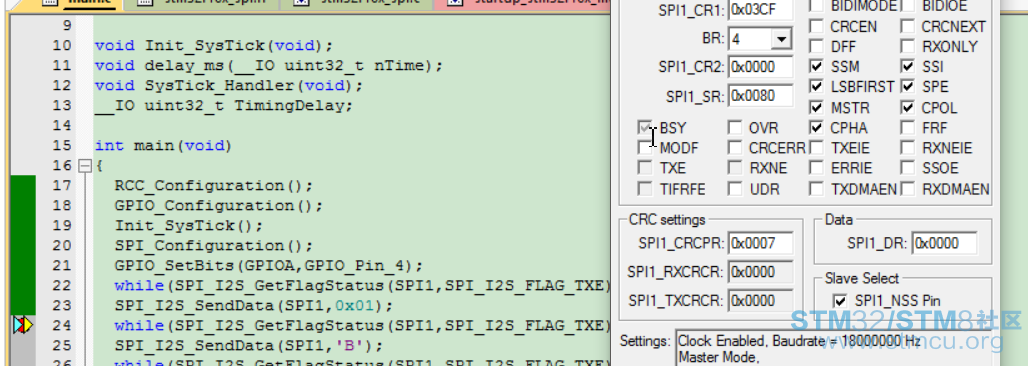Click the while loop at line 24
Screen dimensions: 1028x366
[363, 325]
